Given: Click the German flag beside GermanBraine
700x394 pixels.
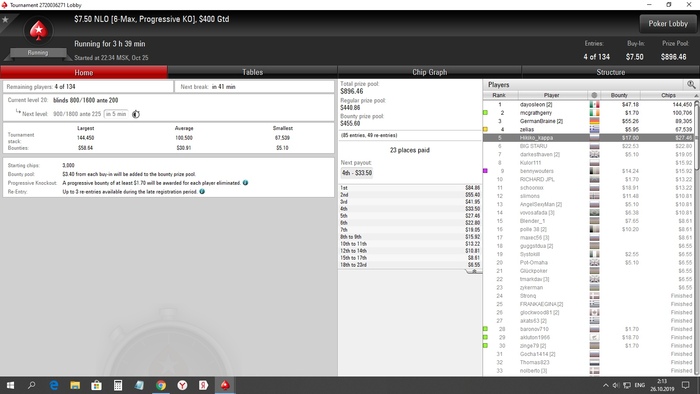Looking at the screenshot, I should click(594, 121).
